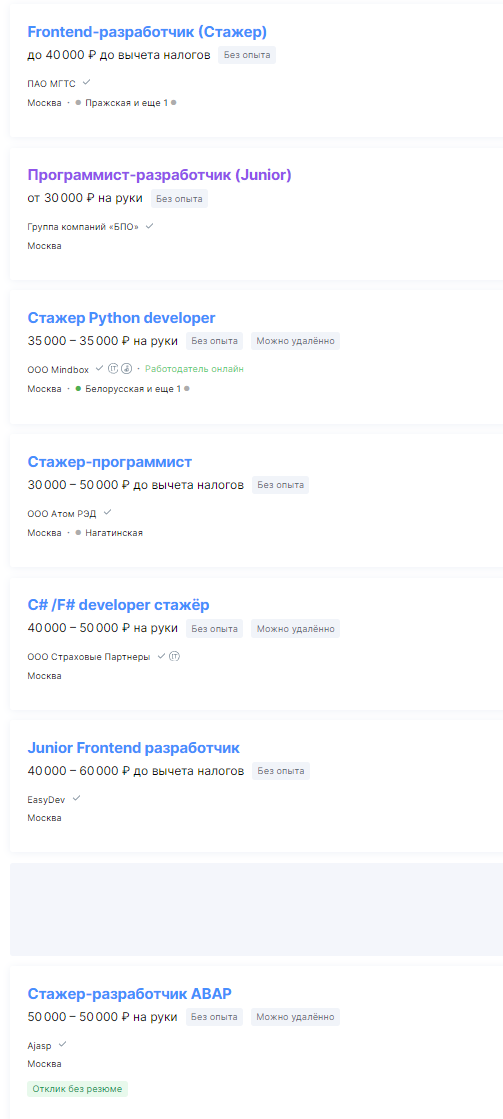Click Можно удалённо tag on Стажер Python developer
Image resolution: width=503 pixels, height=1119 pixels.
(295, 341)
